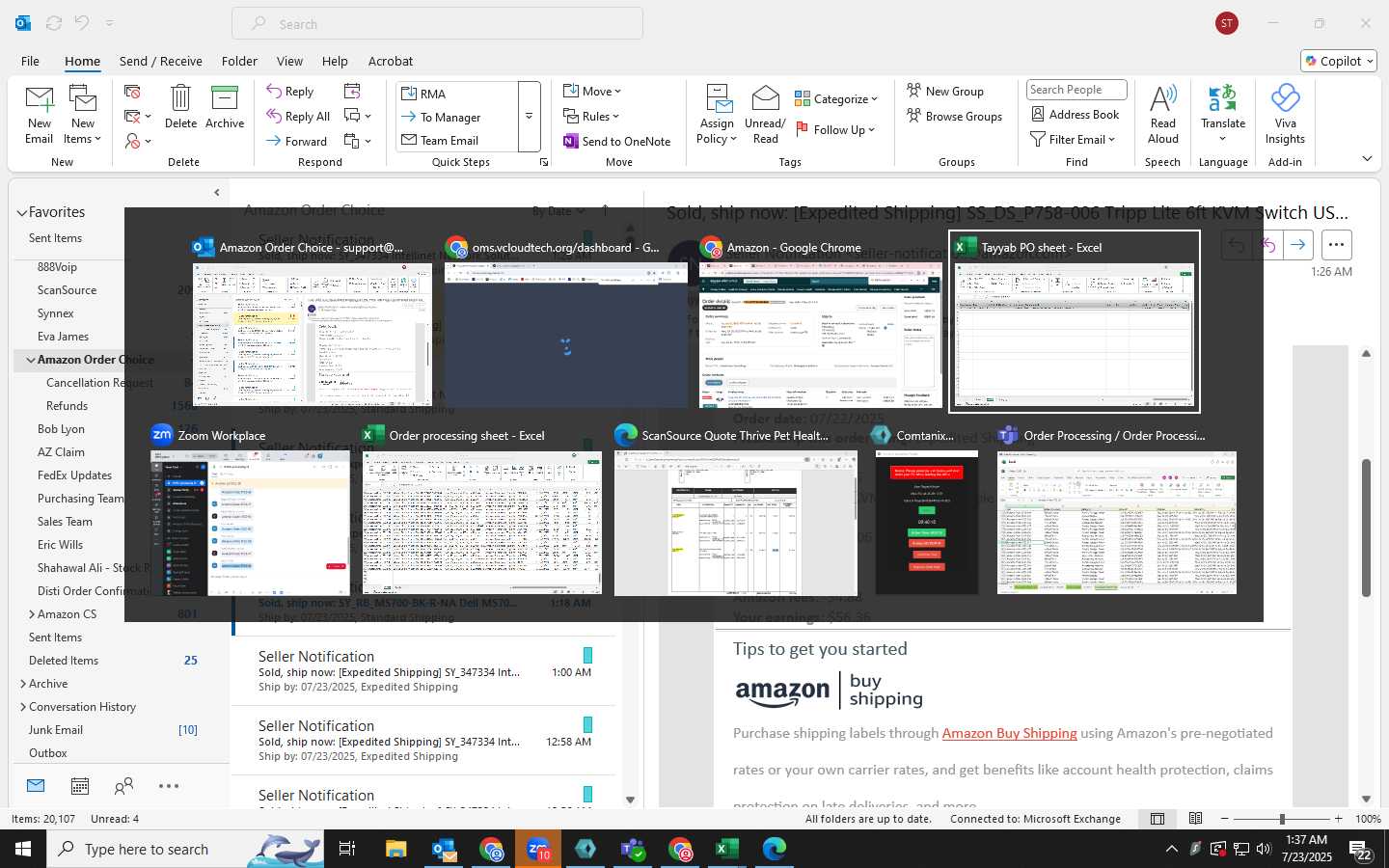The image size is (1389, 868).
Task: Click the Read Aloud icon
Action: click(1163, 98)
